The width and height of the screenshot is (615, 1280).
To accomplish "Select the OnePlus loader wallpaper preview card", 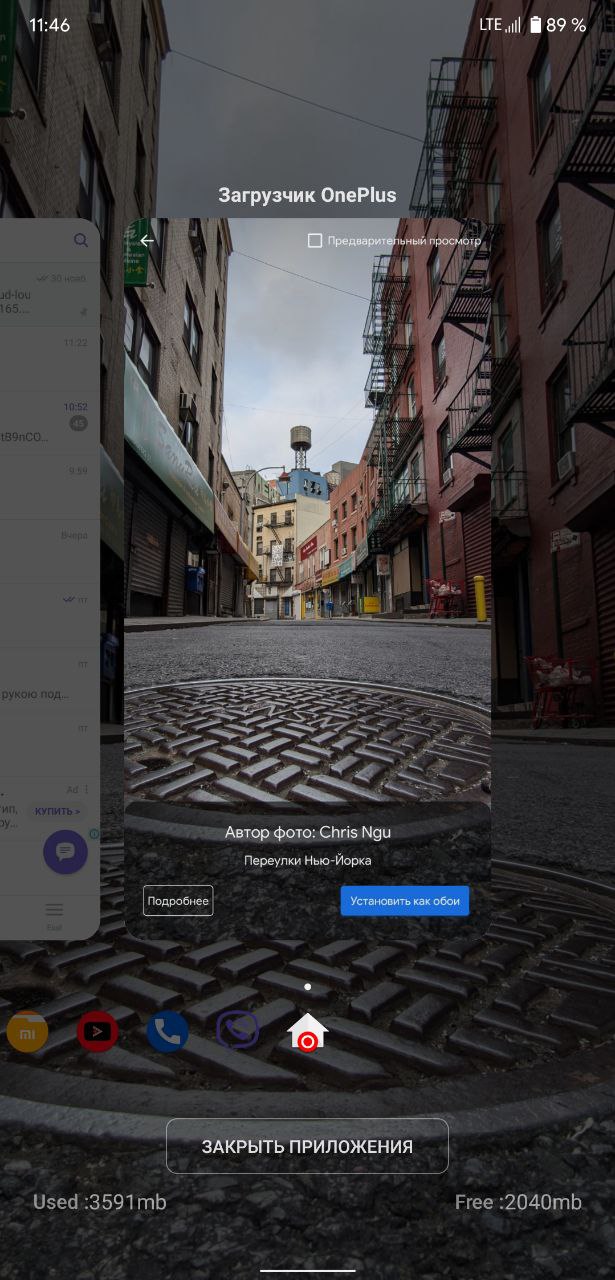I will 307,580.
